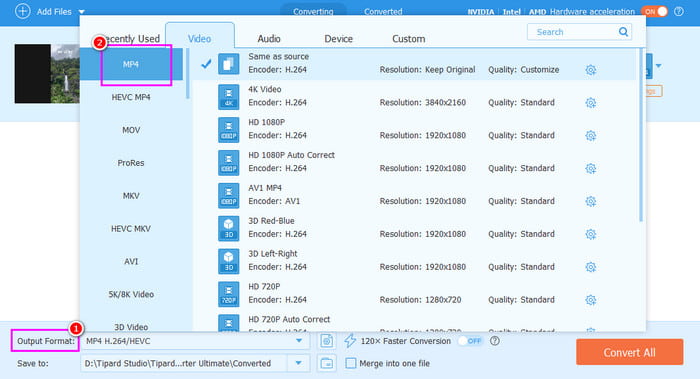Click the Convert All button
This screenshot has height=379, width=700.
click(629, 352)
